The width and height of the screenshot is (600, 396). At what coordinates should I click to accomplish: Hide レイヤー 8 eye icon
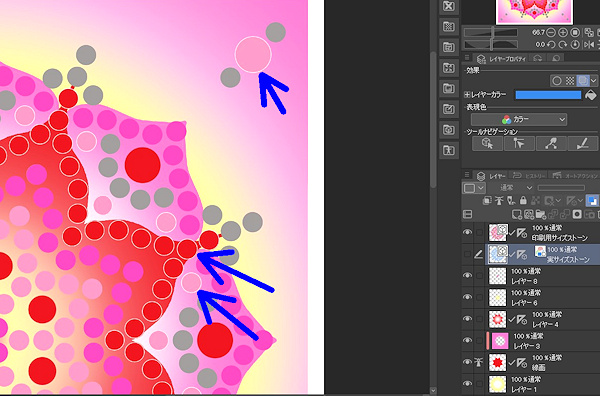[467, 275]
